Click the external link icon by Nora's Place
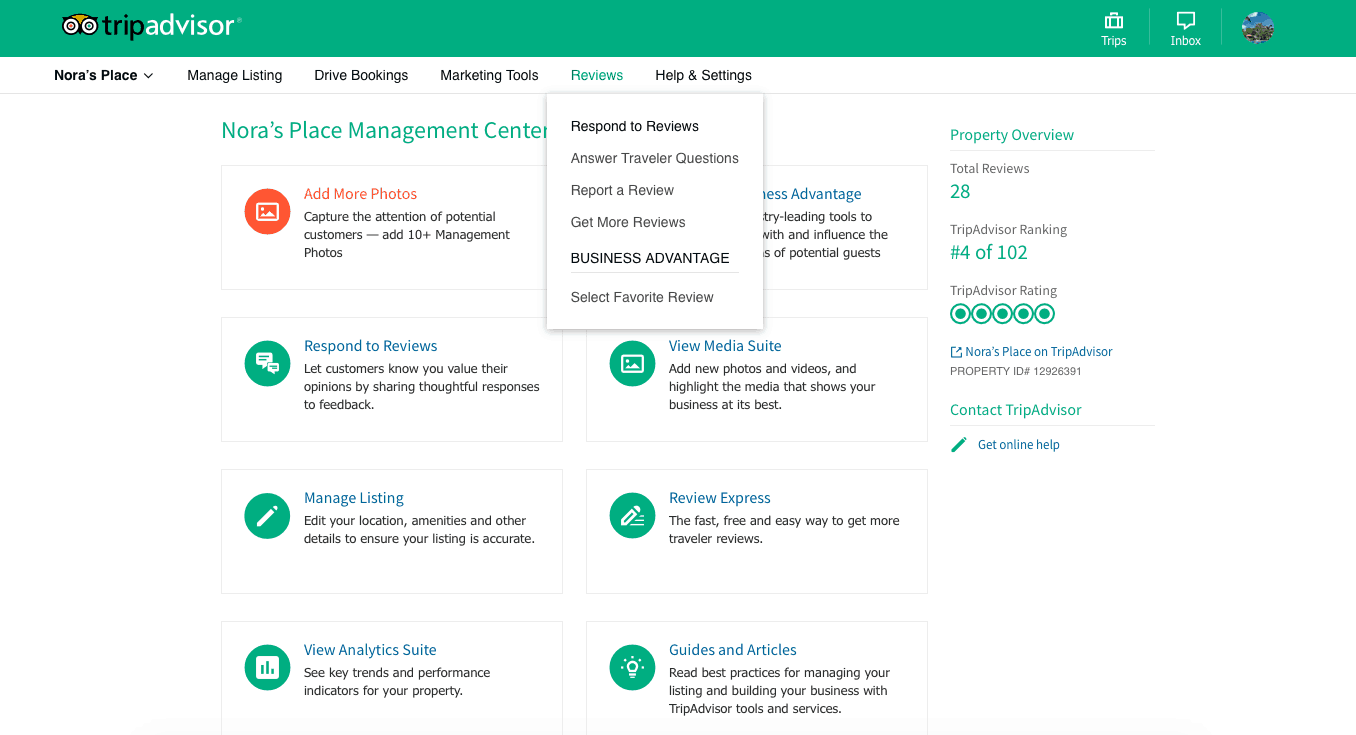Screen dimensions: 1356x735 point(956,352)
